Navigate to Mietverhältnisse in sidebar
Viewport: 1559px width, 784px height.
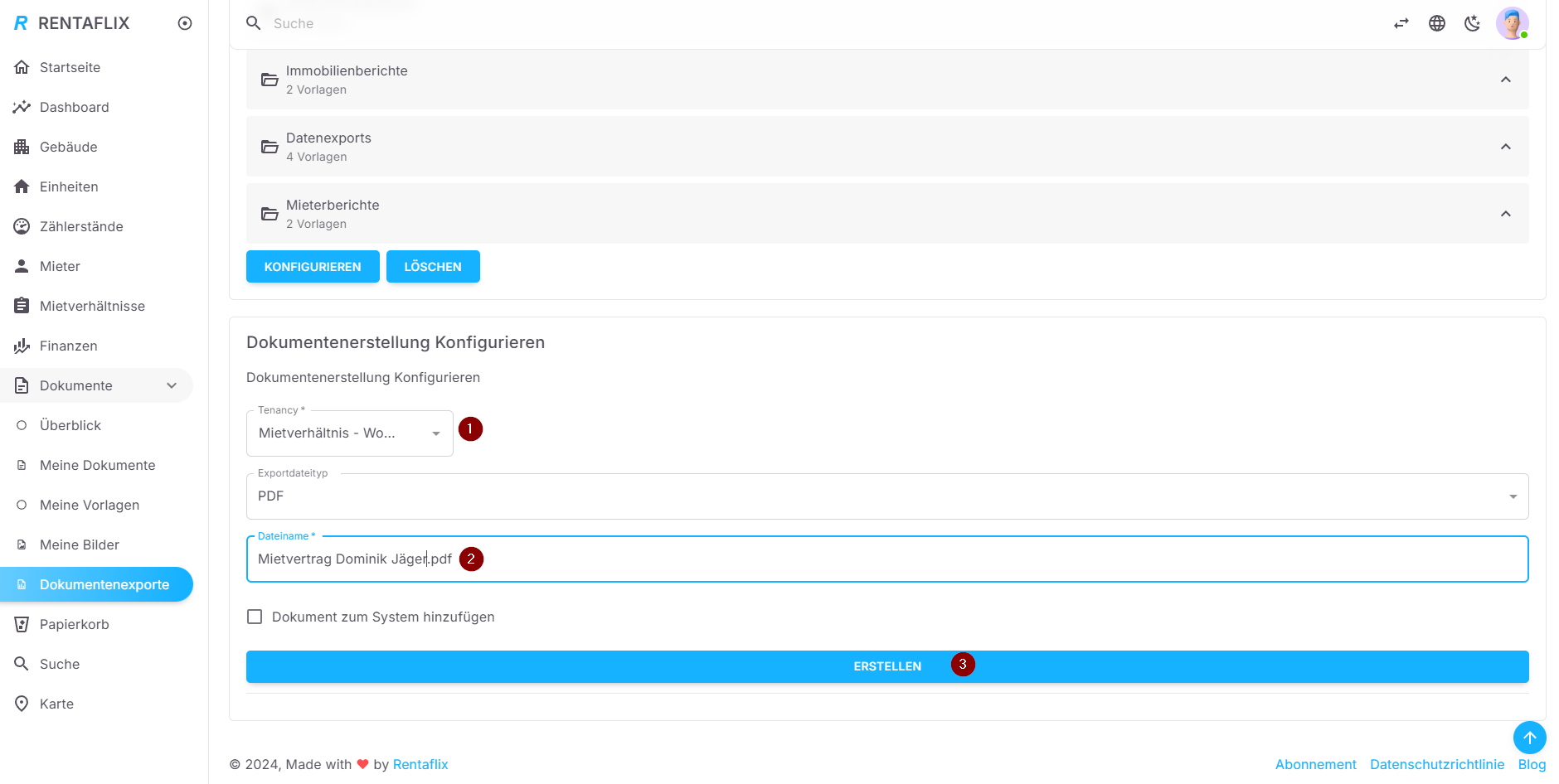pyautogui.click(x=92, y=306)
